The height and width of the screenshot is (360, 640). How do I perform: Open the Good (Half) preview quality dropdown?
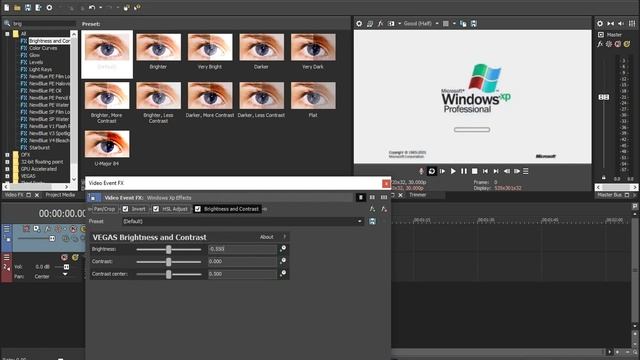point(421,24)
